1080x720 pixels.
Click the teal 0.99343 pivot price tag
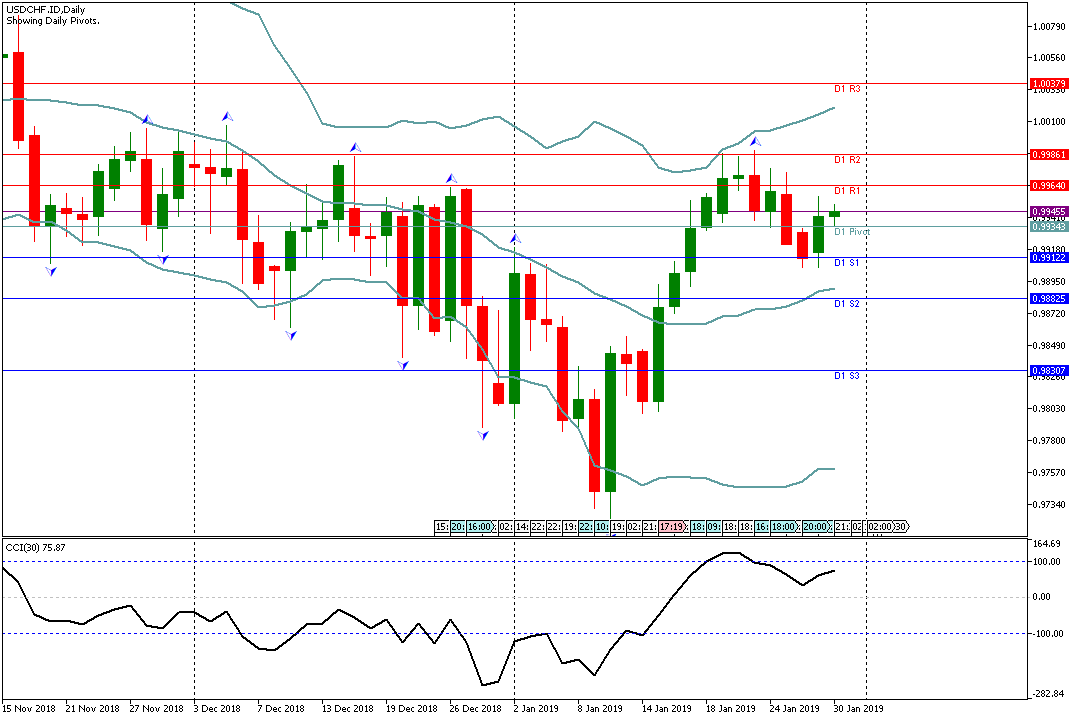pyautogui.click(x=1050, y=227)
